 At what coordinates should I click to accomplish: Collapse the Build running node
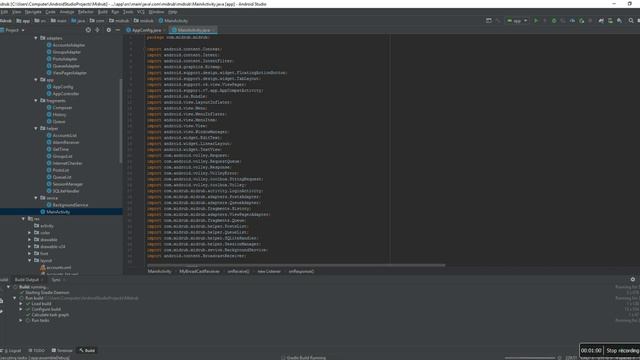pos(8,287)
